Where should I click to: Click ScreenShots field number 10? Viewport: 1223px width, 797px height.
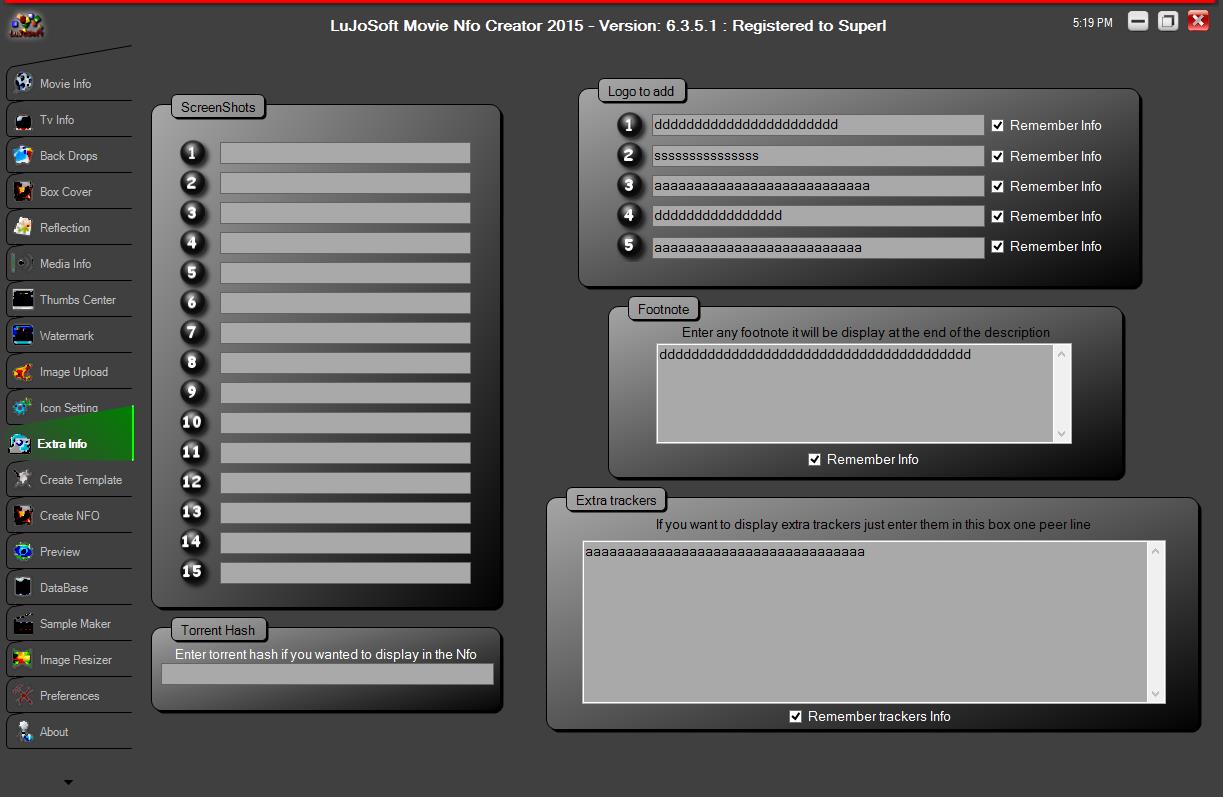pyautogui.click(x=345, y=423)
